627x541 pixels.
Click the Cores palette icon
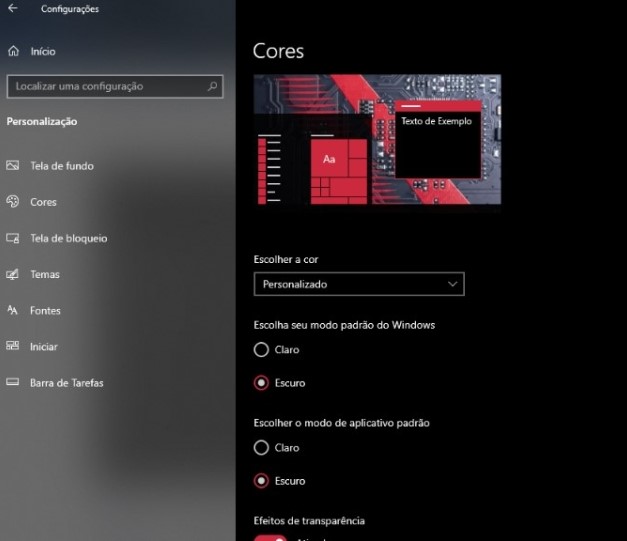[x=13, y=202]
